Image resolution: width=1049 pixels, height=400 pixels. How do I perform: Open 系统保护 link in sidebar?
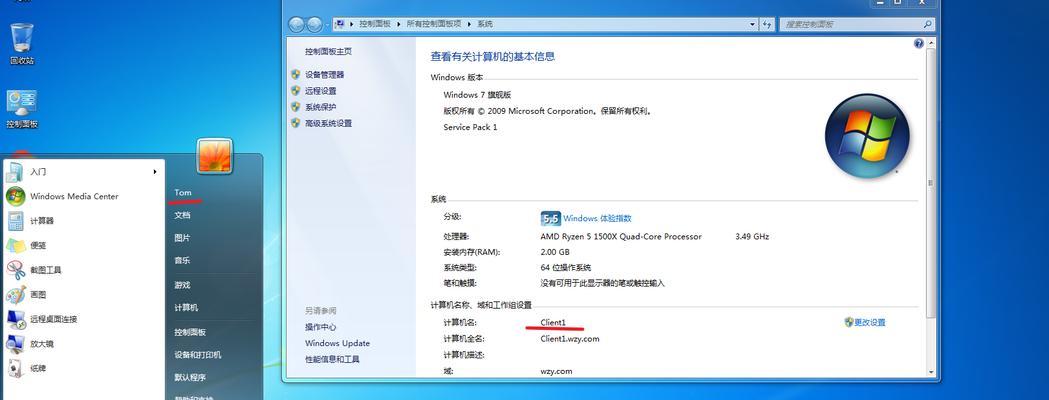pyautogui.click(x=320, y=107)
